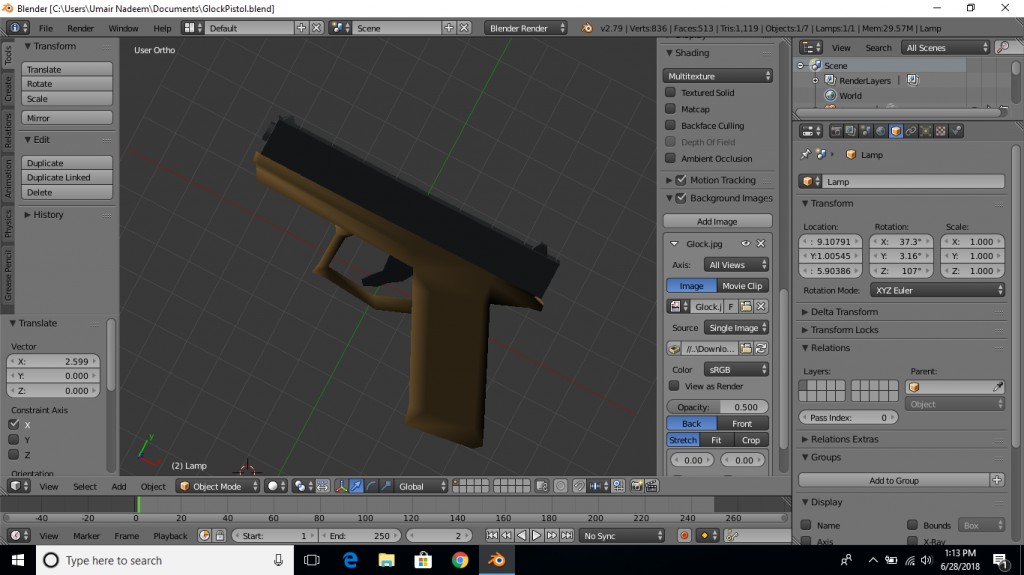Expand the Delta Transform panel
Image resolution: width=1024 pixels, height=575 pixels.
pyautogui.click(x=844, y=312)
